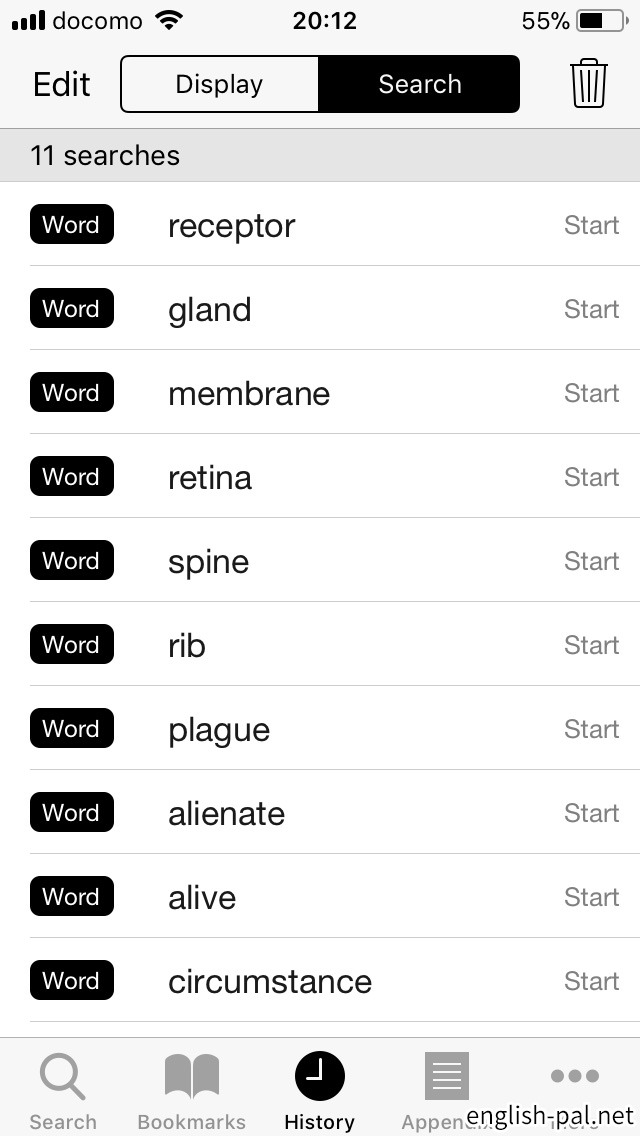Open the alive history entry
This screenshot has width=640, height=1136.
[202, 898]
